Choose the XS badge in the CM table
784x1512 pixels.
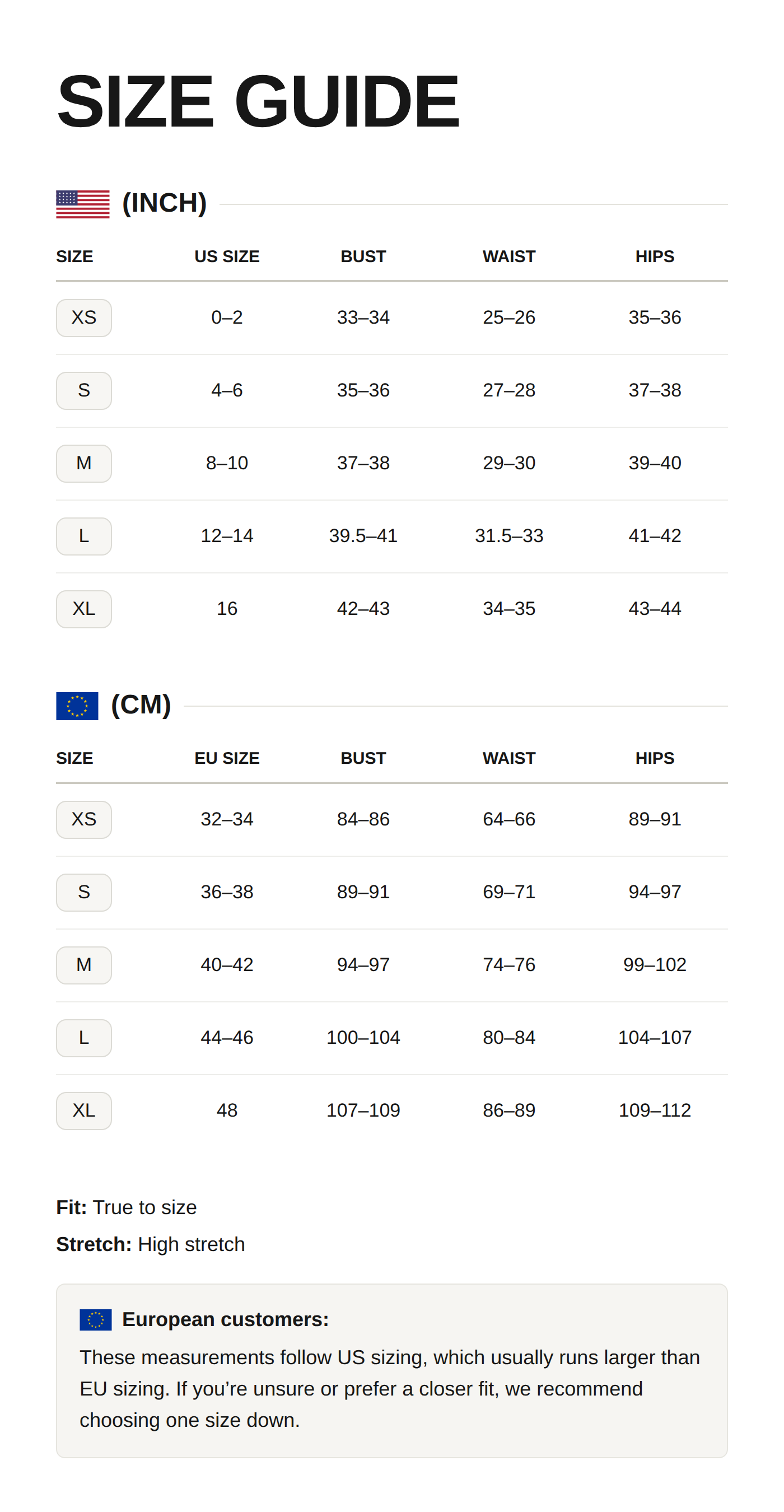point(84,820)
